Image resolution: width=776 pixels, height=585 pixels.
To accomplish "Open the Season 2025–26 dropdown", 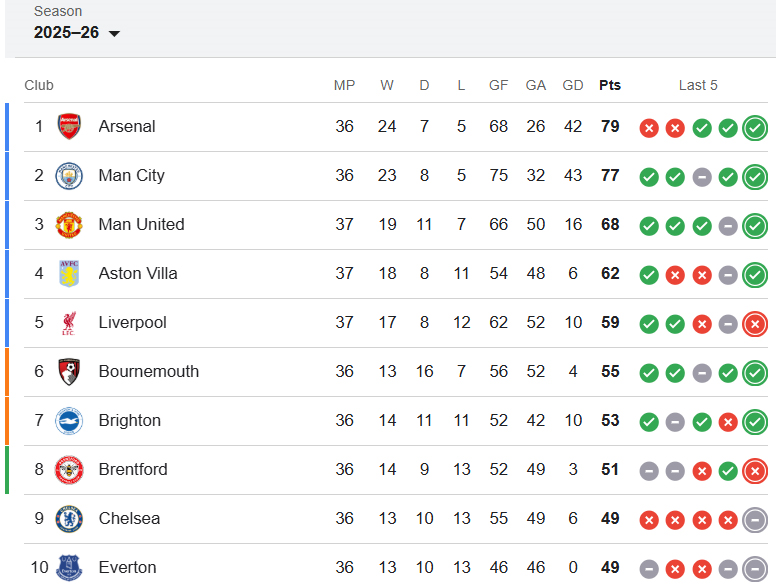I will (77, 33).
